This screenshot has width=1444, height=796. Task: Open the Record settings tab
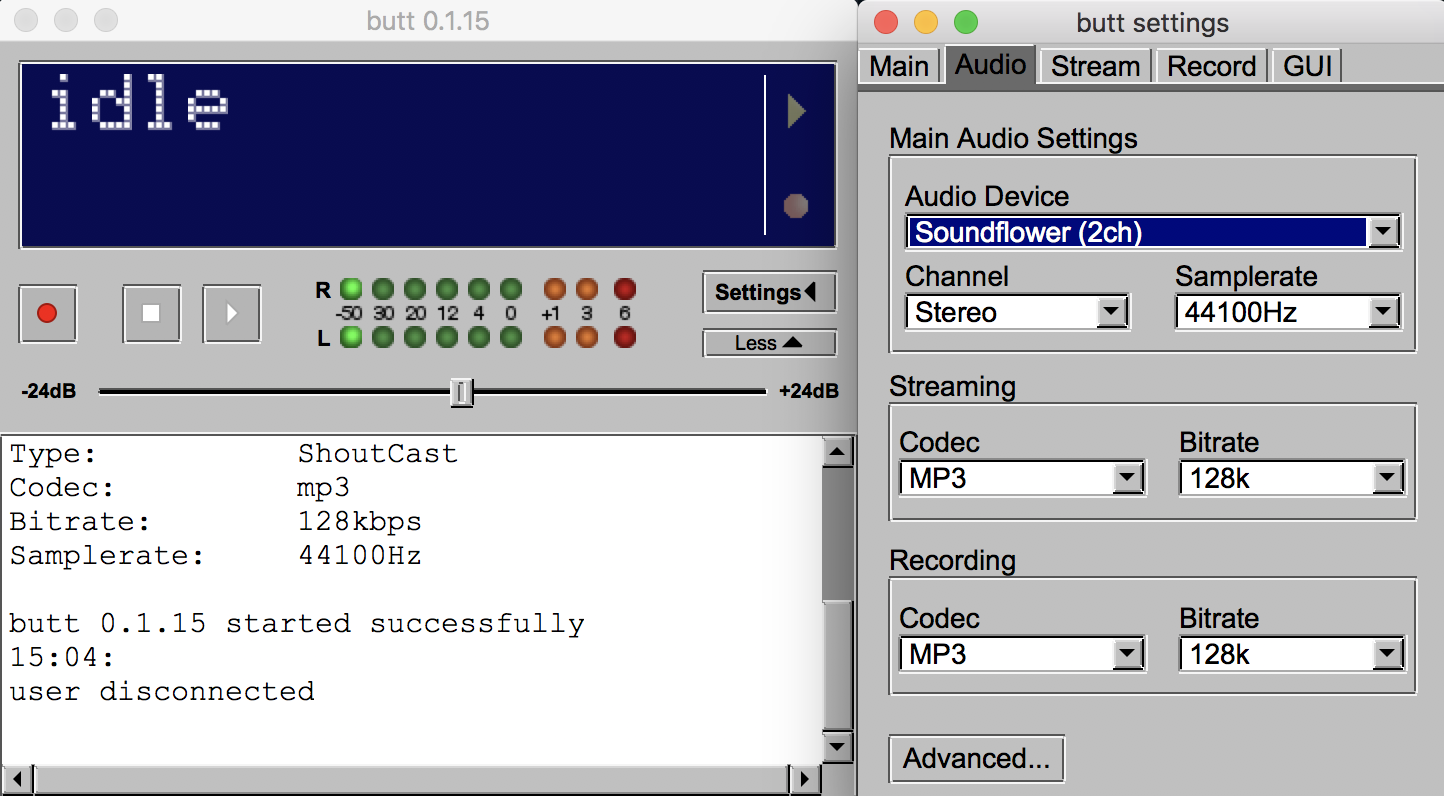coord(1211,66)
